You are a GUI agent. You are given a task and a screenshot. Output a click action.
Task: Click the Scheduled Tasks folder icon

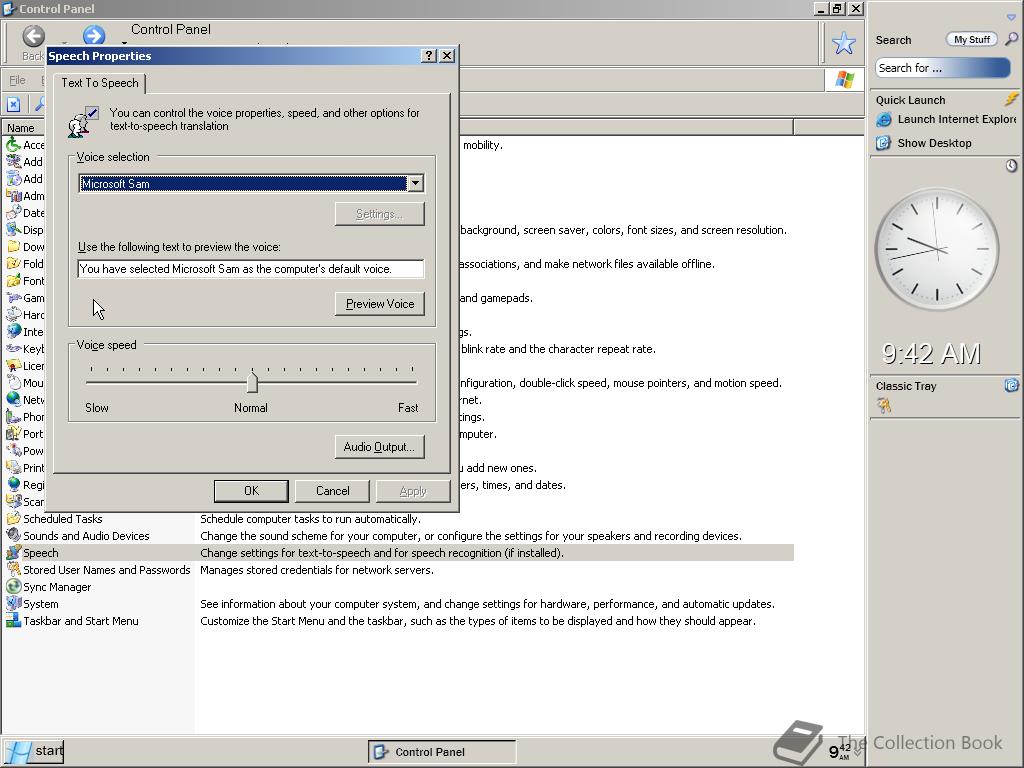[x=13, y=519]
